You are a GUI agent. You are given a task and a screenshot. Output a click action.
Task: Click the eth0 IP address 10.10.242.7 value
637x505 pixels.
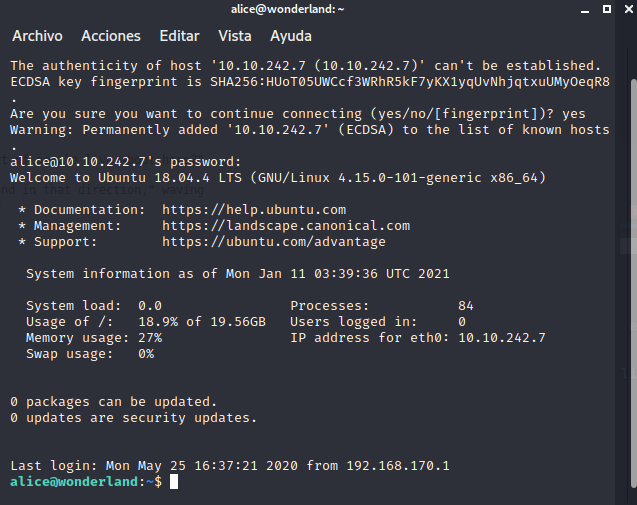(502, 338)
